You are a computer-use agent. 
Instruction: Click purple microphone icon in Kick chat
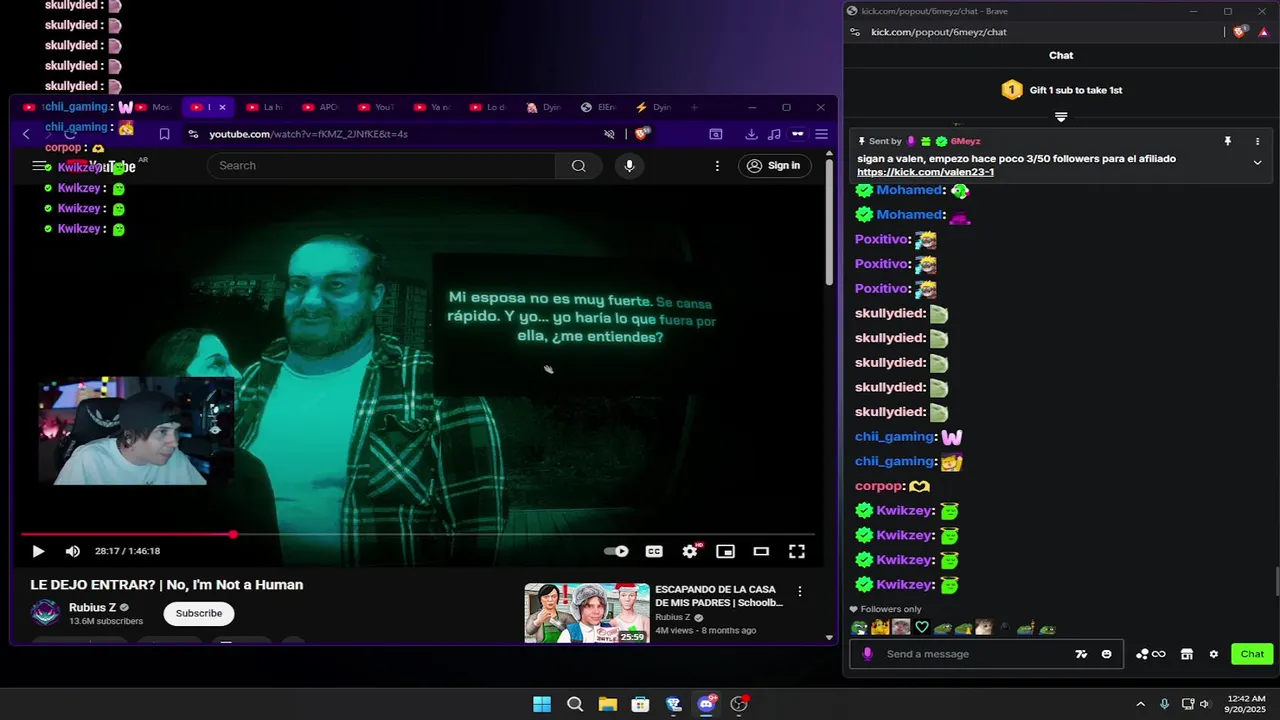(867, 654)
